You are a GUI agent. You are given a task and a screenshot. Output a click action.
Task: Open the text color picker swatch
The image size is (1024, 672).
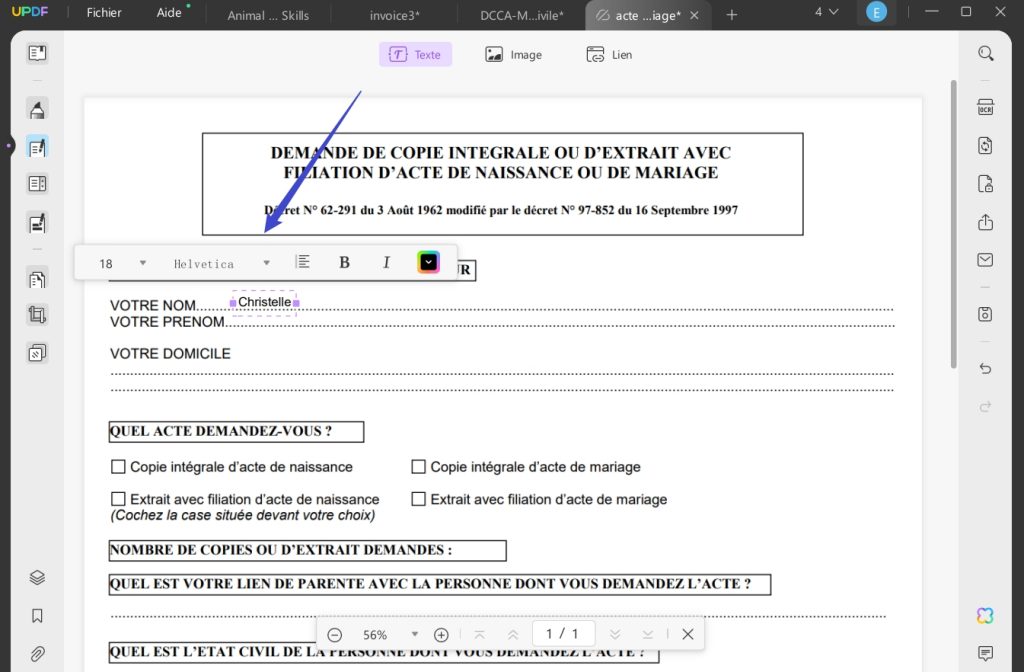click(x=428, y=261)
